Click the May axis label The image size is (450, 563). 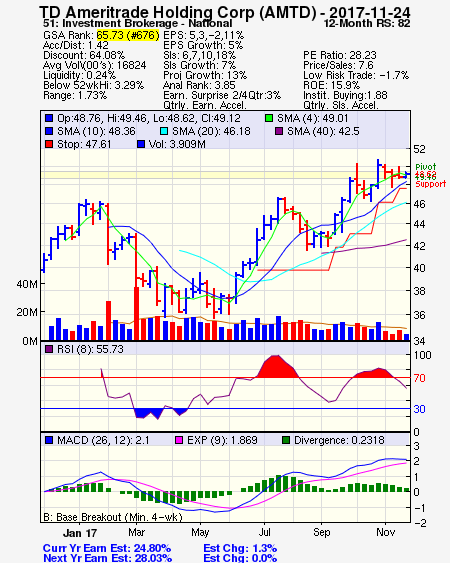click(200, 532)
